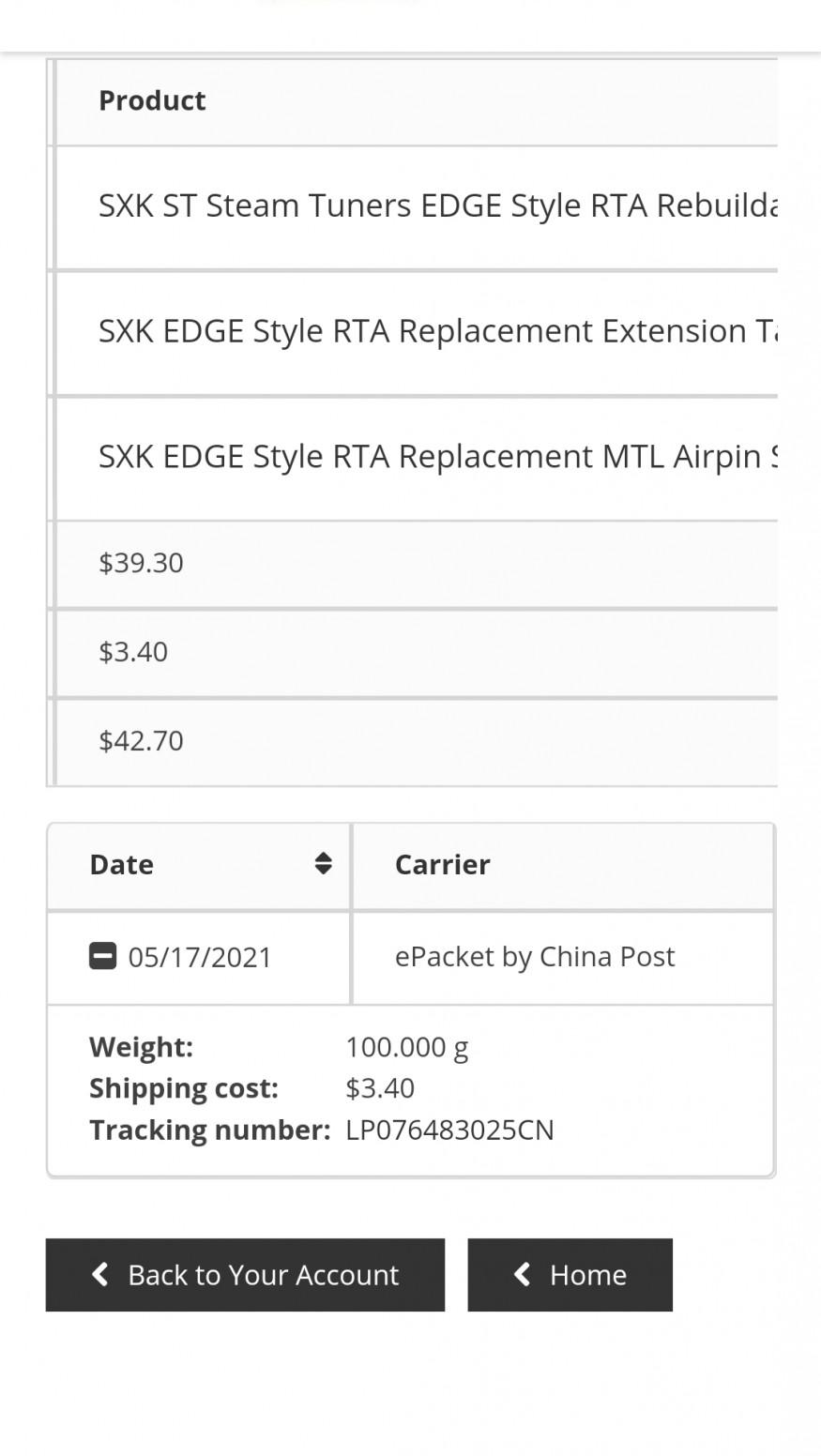Screen dimensions: 821x1456
Task: Click the Date column sort arrows icon
Action: [x=323, y=864]
